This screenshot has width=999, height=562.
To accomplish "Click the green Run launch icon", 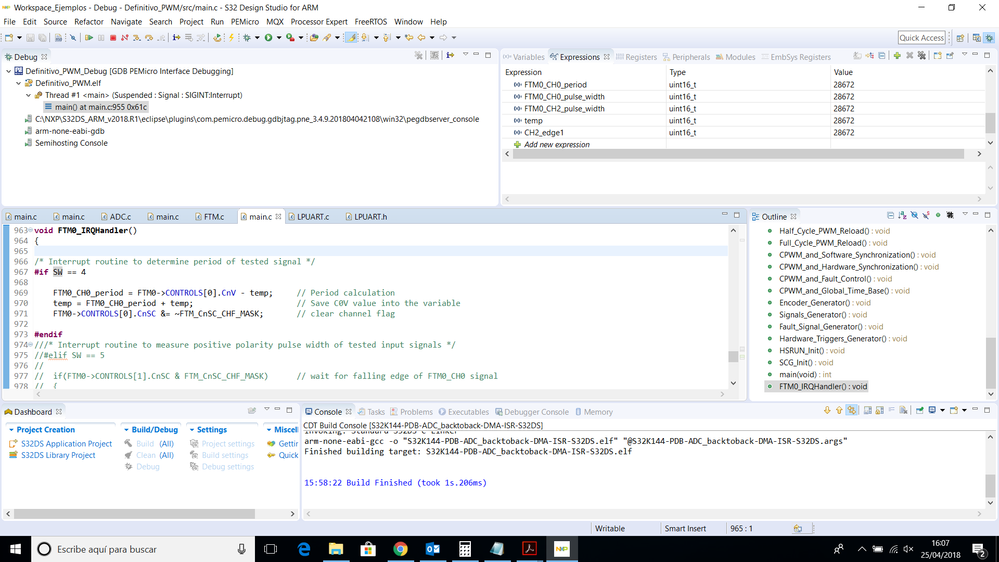I will [268, 38].
